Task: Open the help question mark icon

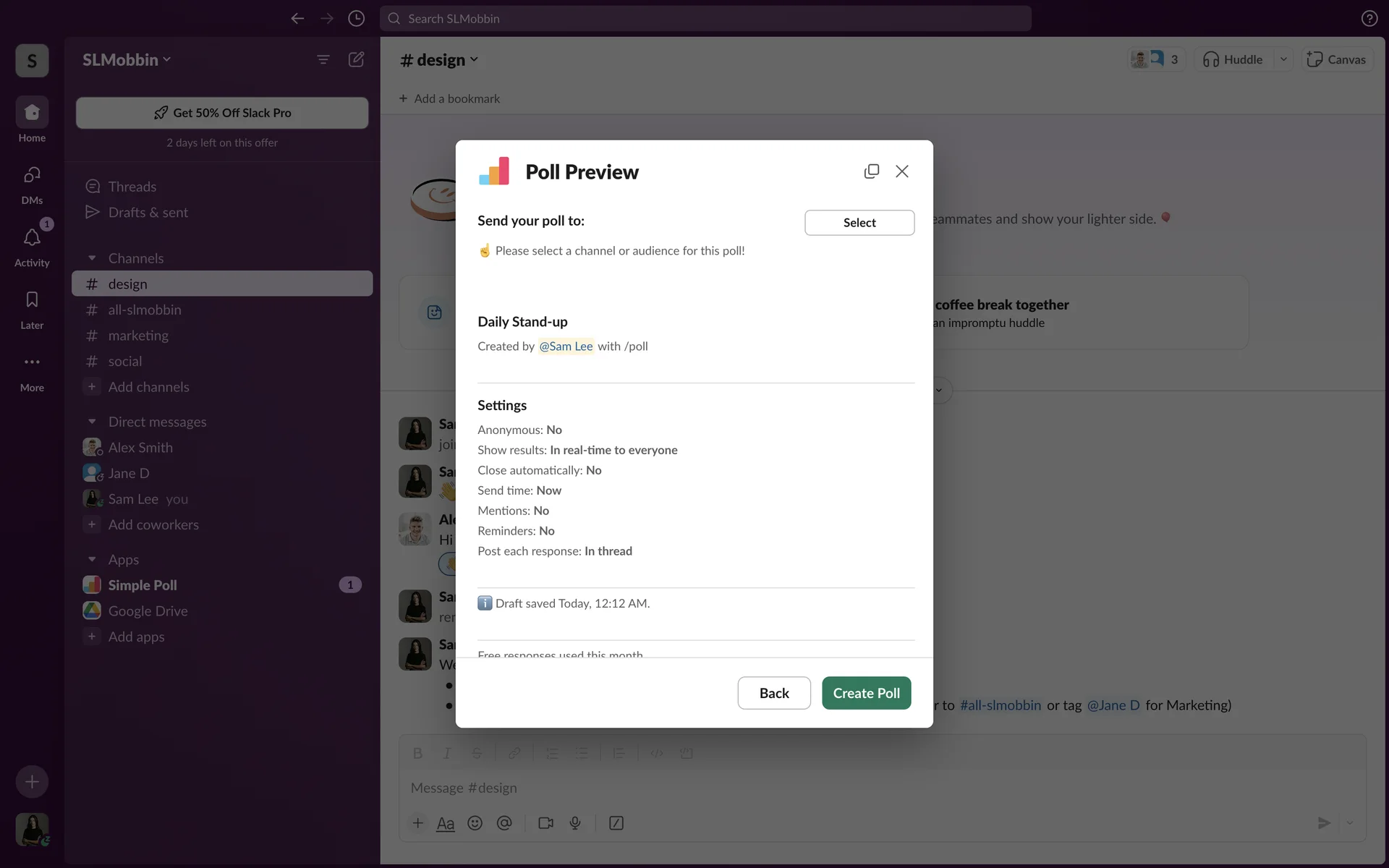Action: (1369, 19)
